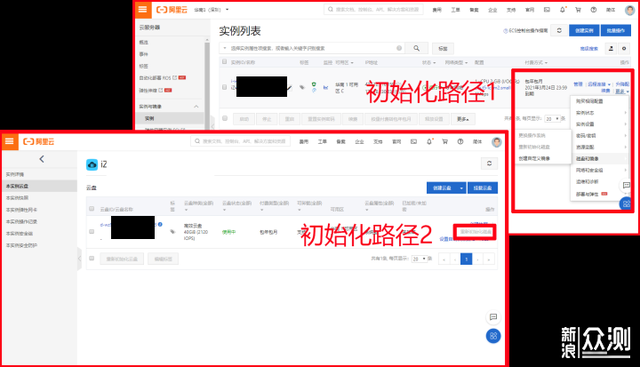640x367 pixels.
Task: Open the page-size dropdown in the disk page
Action: coord(419,259)
